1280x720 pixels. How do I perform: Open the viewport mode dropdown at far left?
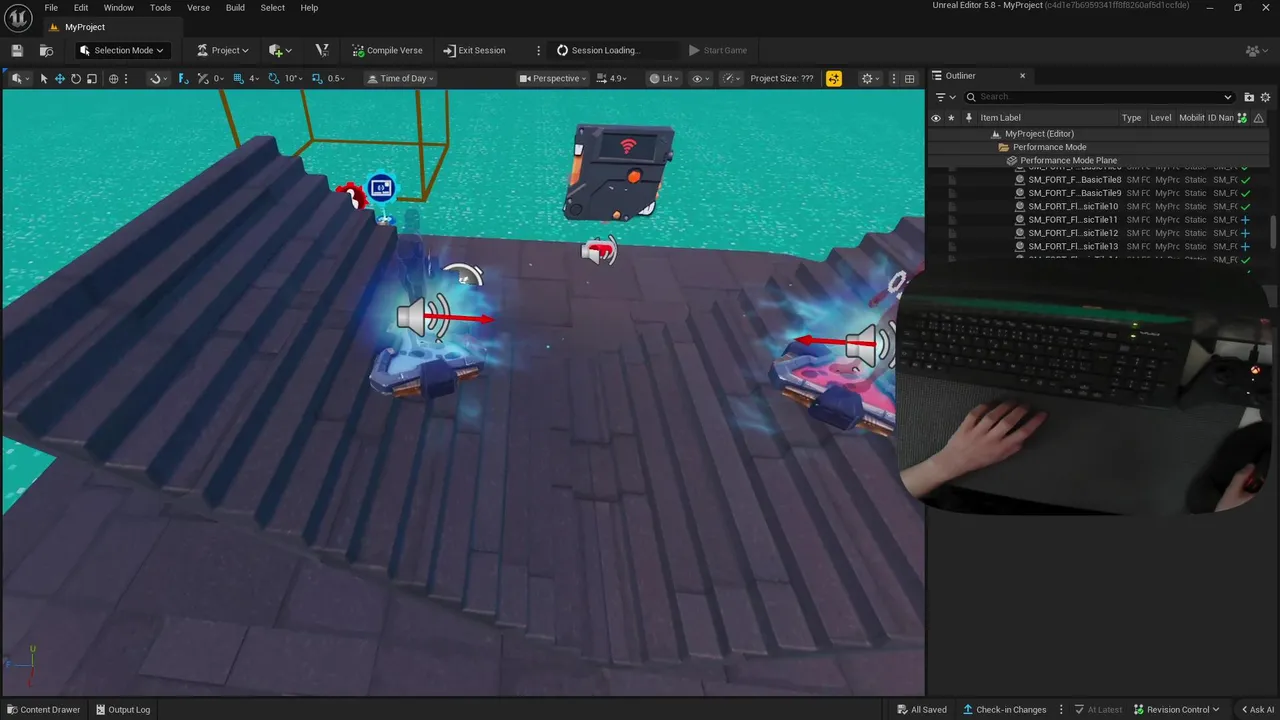pos(20,78)
